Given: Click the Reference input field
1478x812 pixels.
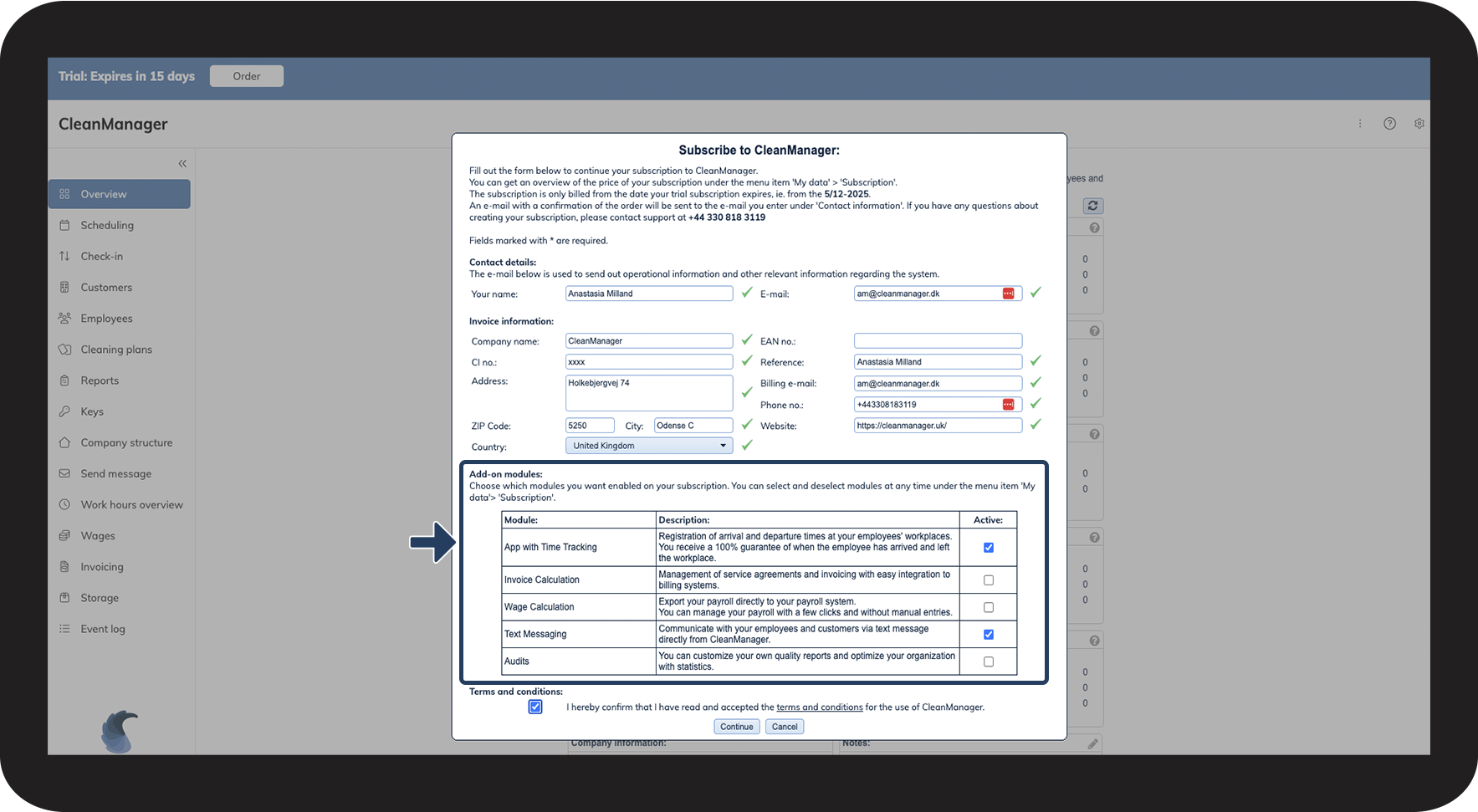Looking at the screenshot, I should 938,362.
